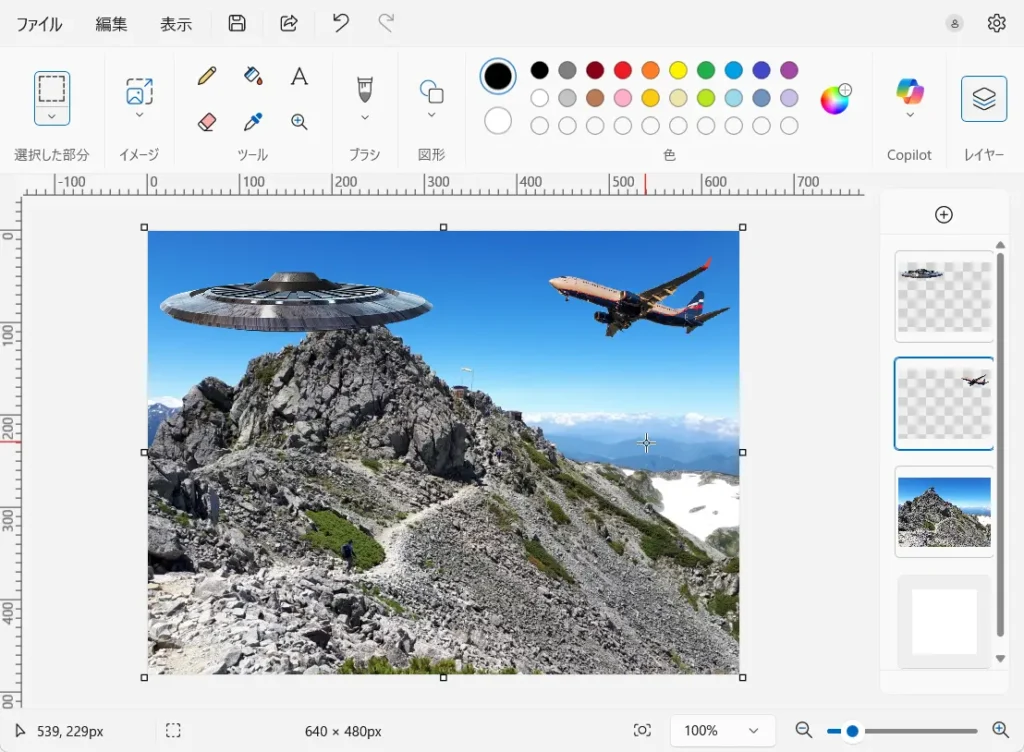Select the Magnifier tool
Image resolution: width=1024 pixels, height=752 pixels.
coord(299,121)
